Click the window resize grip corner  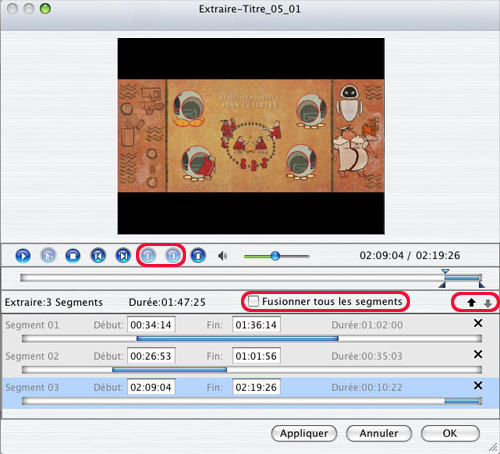[493, 448]
